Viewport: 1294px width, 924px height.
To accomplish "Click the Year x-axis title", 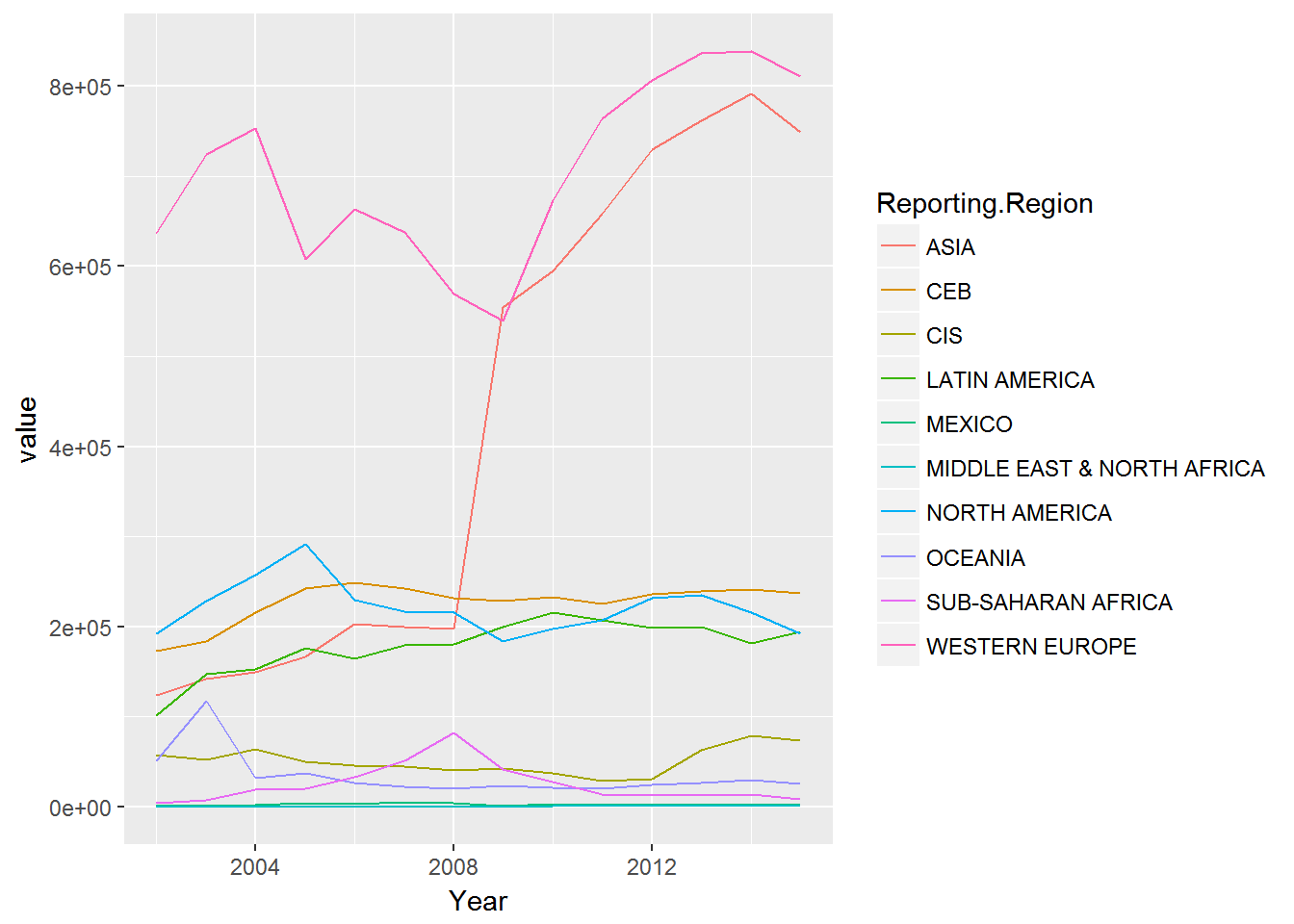I will click(x=478, y=901).
